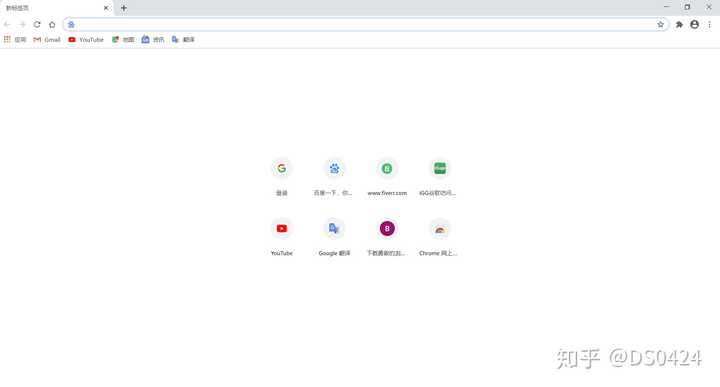Bookmark this page with the star icon
This screenshot has width=720, height=387.
pos(660,24)
